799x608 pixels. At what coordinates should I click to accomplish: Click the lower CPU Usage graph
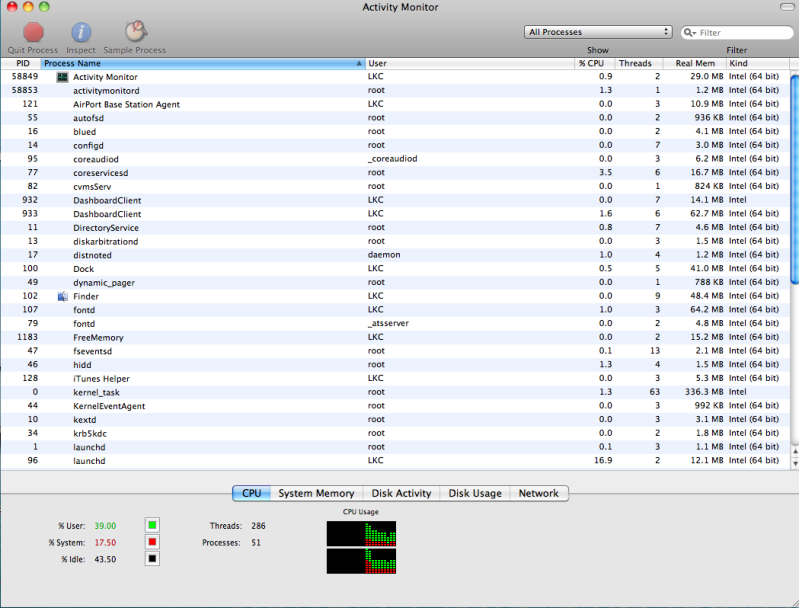(x=361, y=561)
